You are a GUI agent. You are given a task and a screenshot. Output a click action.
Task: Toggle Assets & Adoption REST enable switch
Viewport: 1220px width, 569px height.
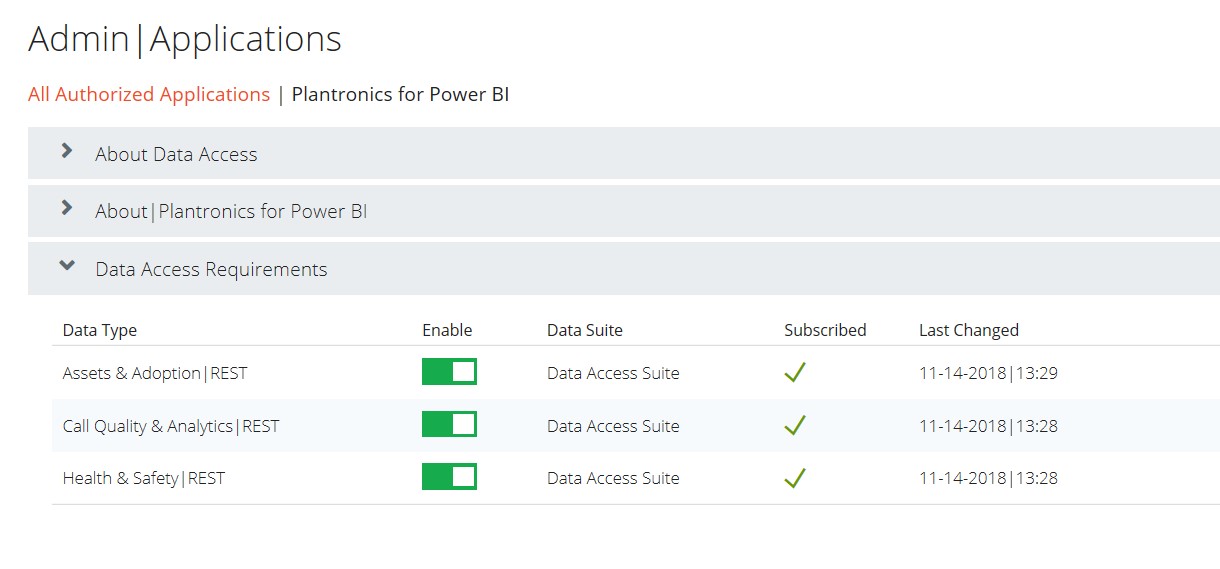(449, 372)
